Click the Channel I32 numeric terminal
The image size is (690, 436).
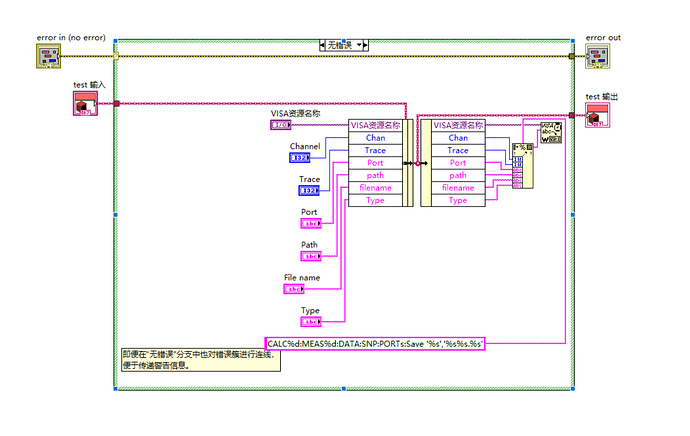tap(301, 157)
